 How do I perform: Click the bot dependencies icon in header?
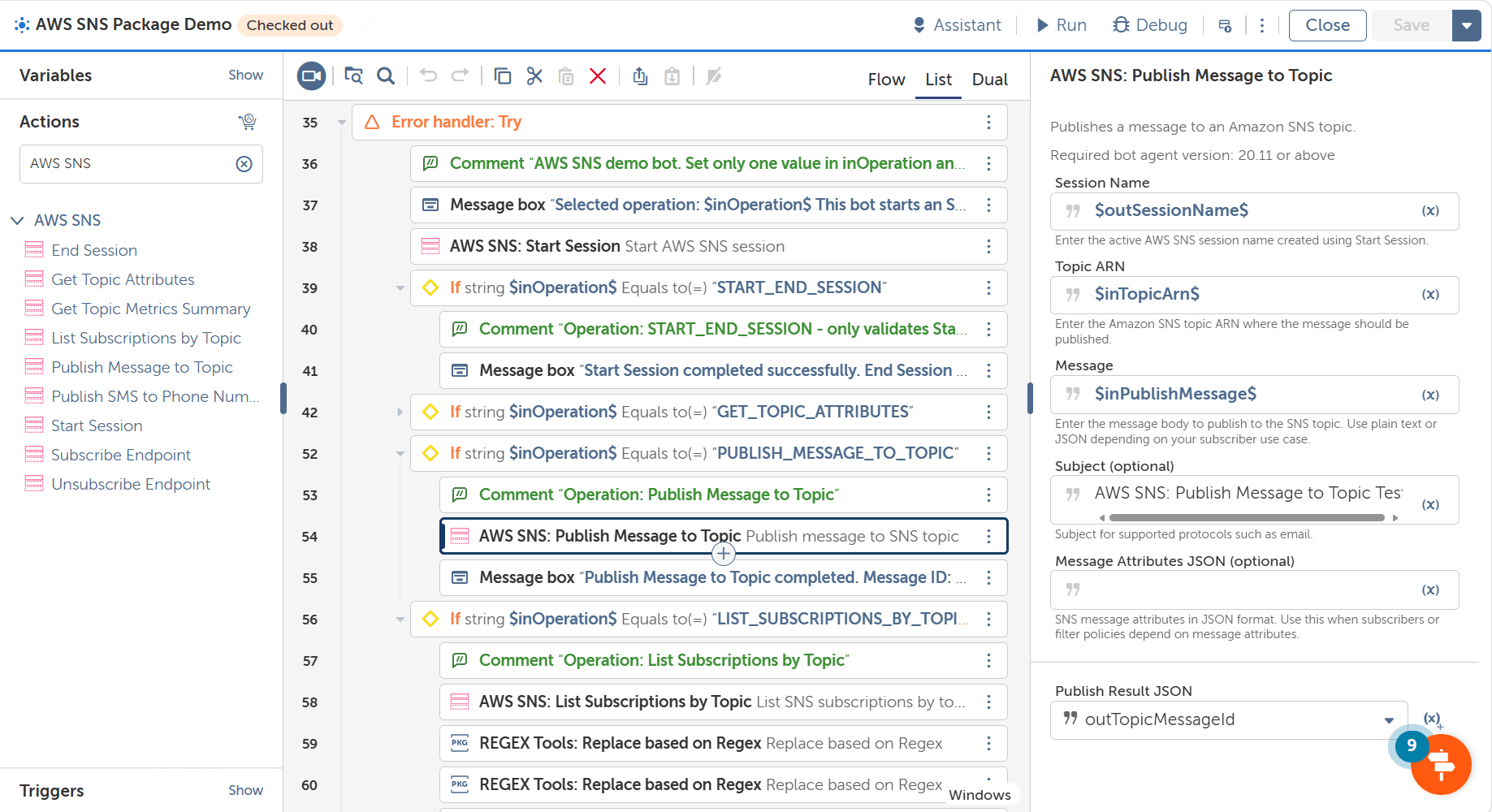point(1225,26)
